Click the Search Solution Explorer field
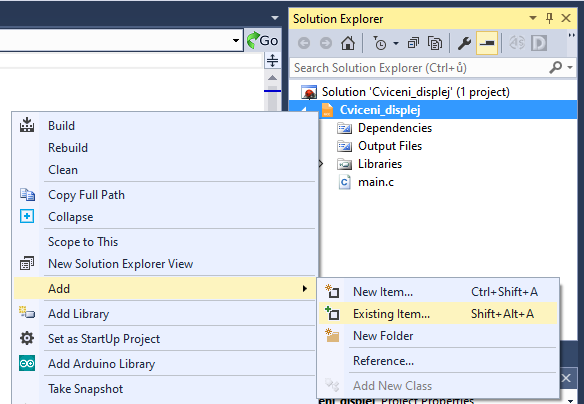The height and width of the screenshot is (404, 584). coord(417,68)
